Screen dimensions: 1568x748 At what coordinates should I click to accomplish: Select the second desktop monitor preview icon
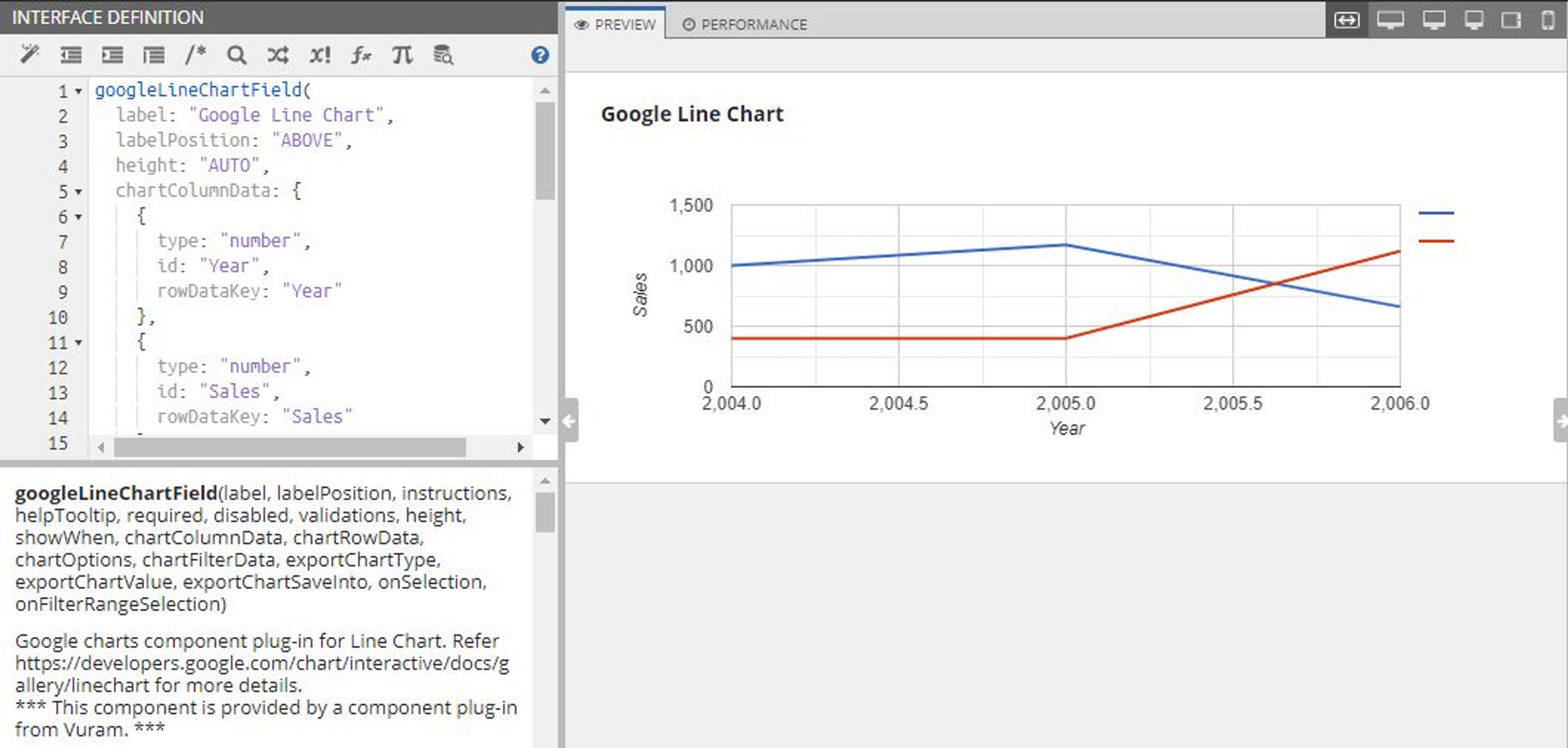coord(1434,20)
